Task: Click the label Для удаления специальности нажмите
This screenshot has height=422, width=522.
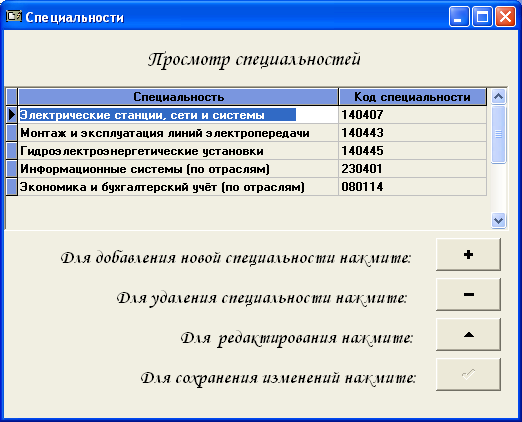Action: click(x=262, y=298)
